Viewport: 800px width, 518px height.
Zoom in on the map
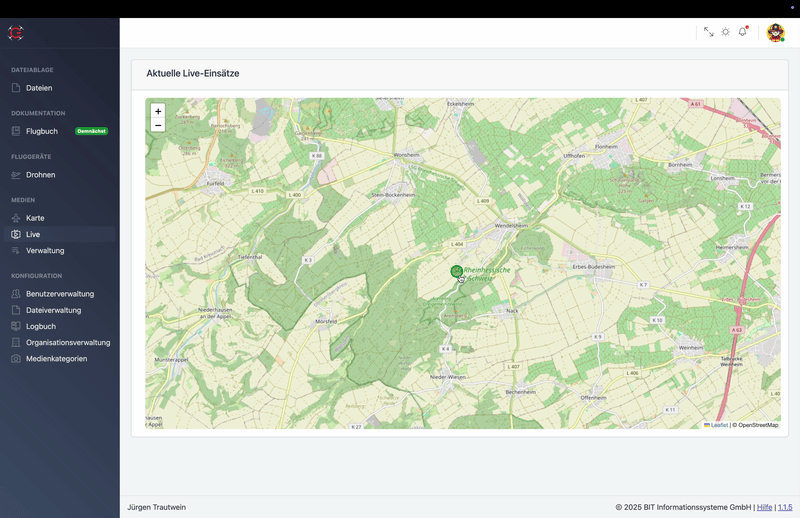click(158, 111)
